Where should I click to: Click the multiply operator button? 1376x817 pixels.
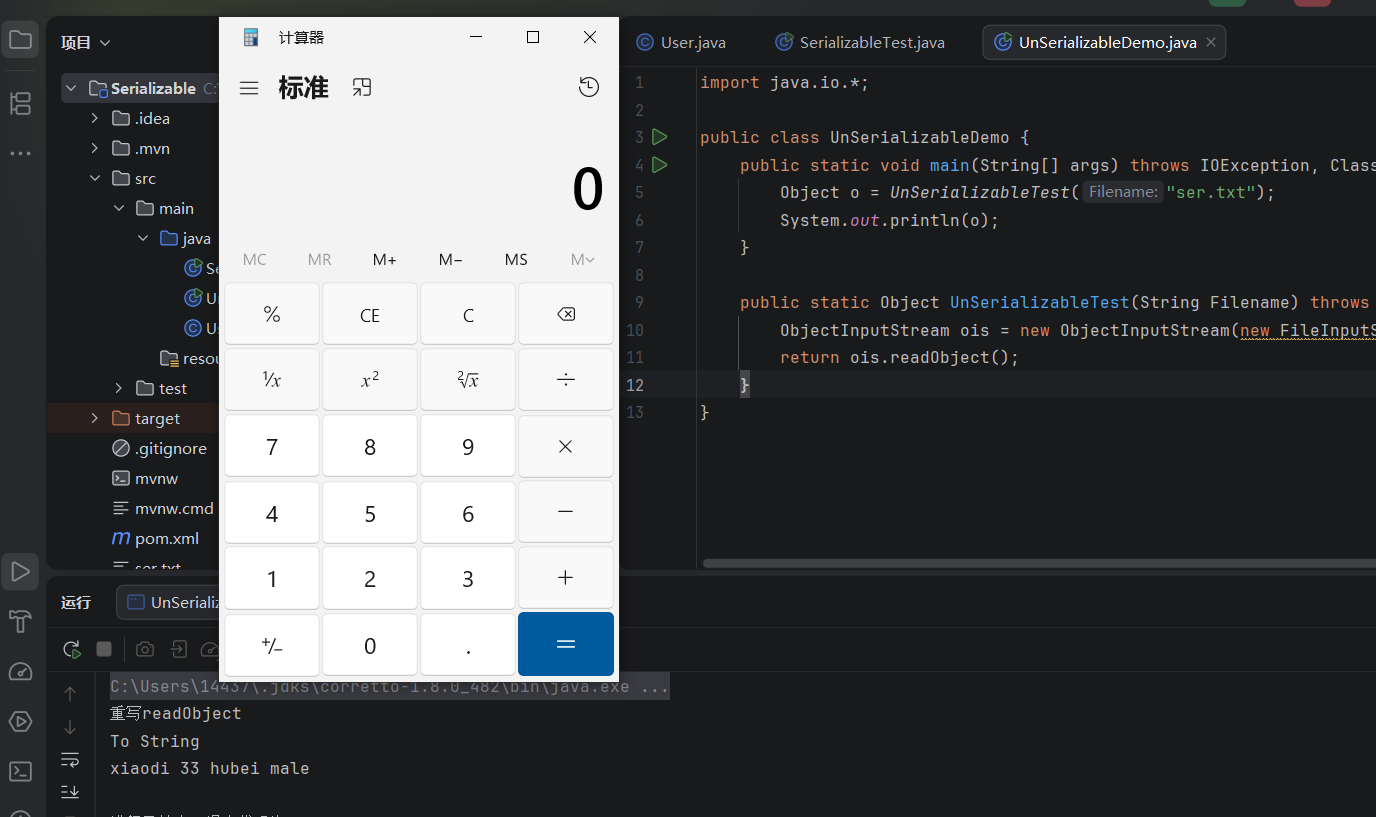pos(566,446)
